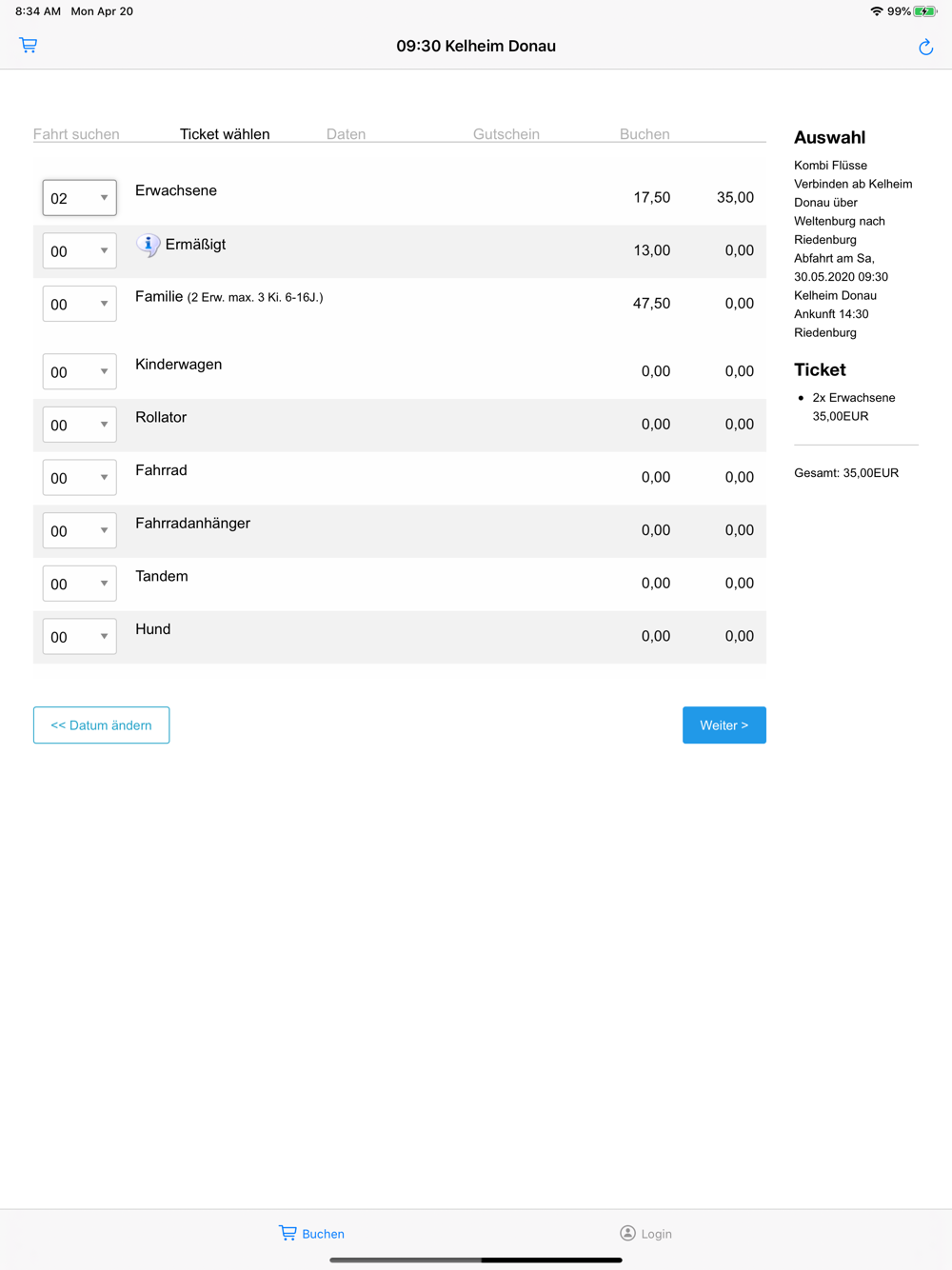Open the Fahrrad quantity dropdown

(x=79, y=478)
